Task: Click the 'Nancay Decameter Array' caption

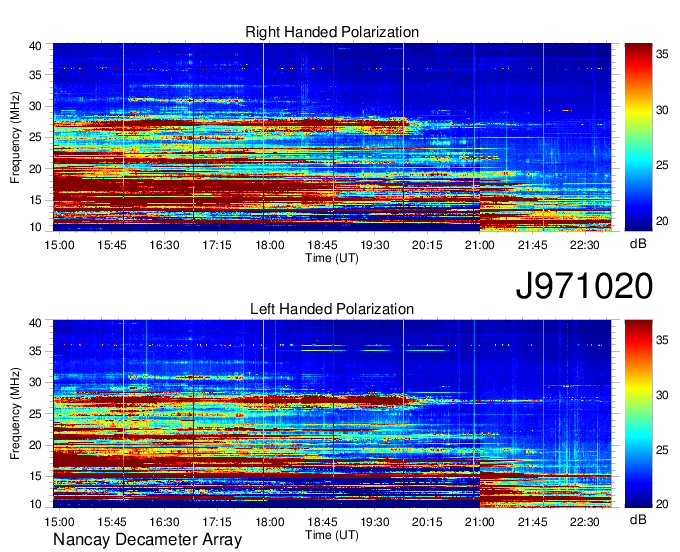Action: point(147,540)
